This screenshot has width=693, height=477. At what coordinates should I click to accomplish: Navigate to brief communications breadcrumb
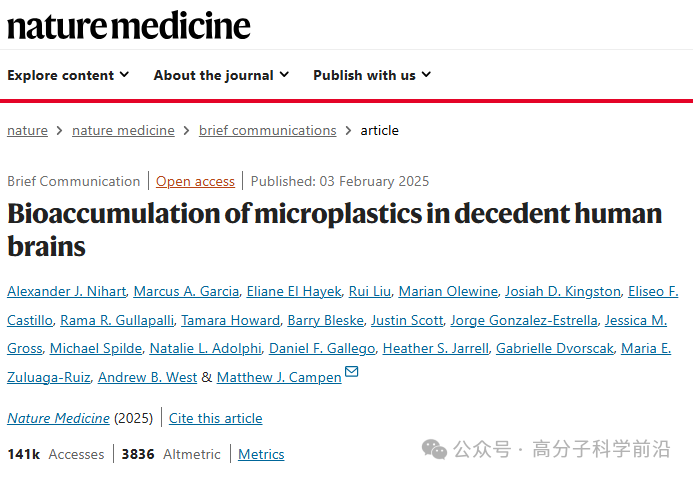tap(267, 130)
